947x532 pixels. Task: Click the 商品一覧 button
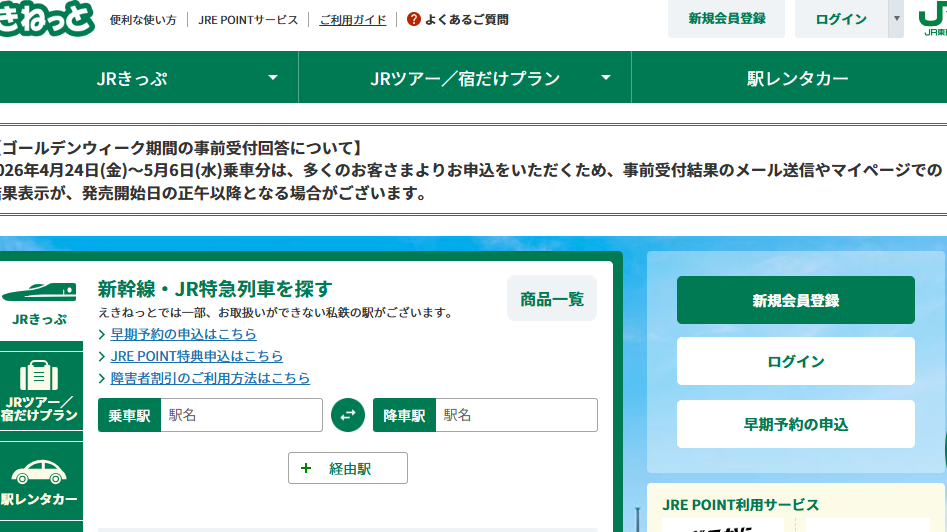(x=552, y=299)
